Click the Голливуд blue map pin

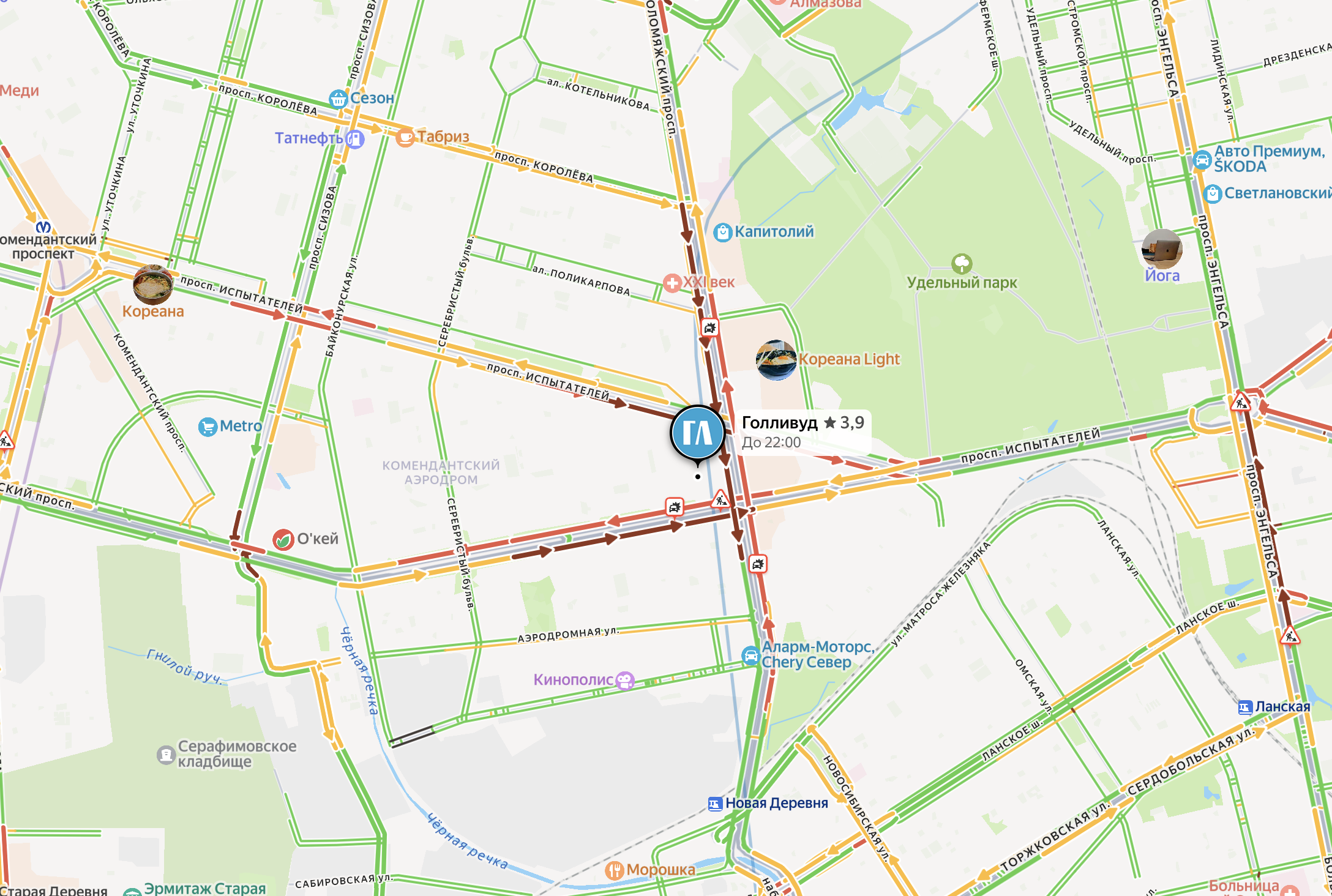[x=697, y=432]
